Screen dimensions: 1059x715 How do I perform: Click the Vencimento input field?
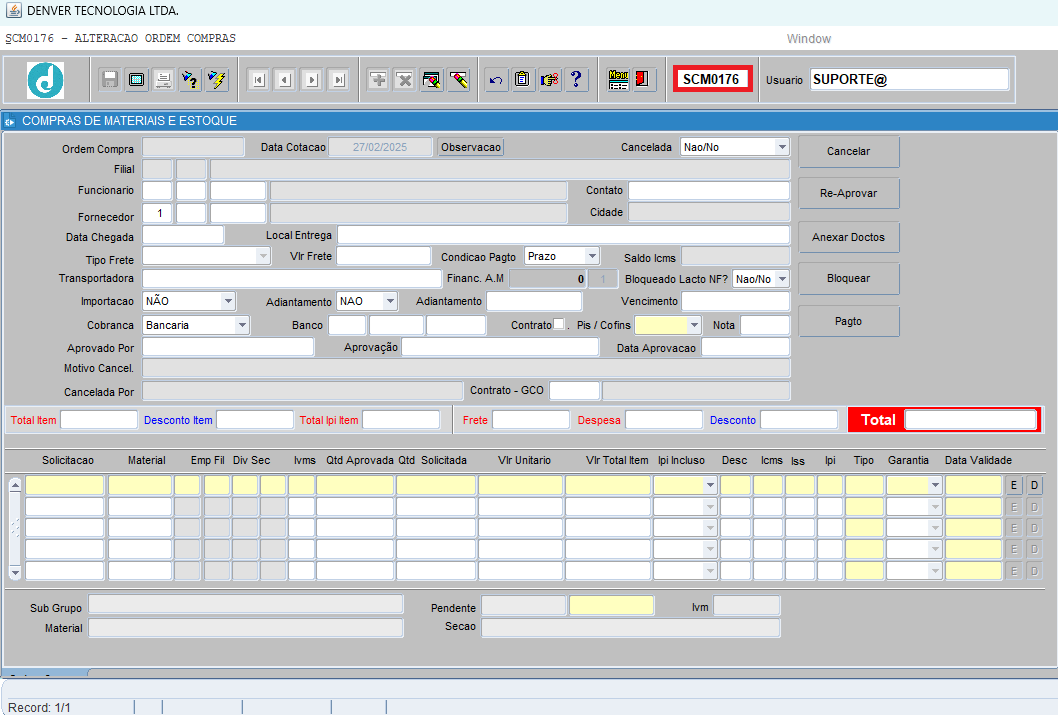735,300
